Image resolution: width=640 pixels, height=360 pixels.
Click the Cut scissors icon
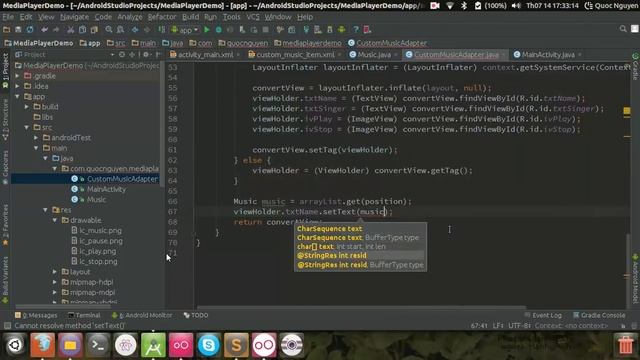click(71, 30)
